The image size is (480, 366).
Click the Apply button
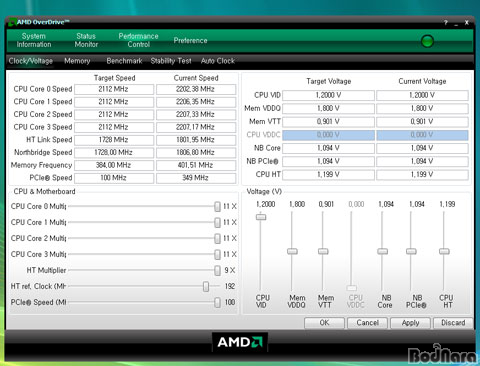(410, 323)
